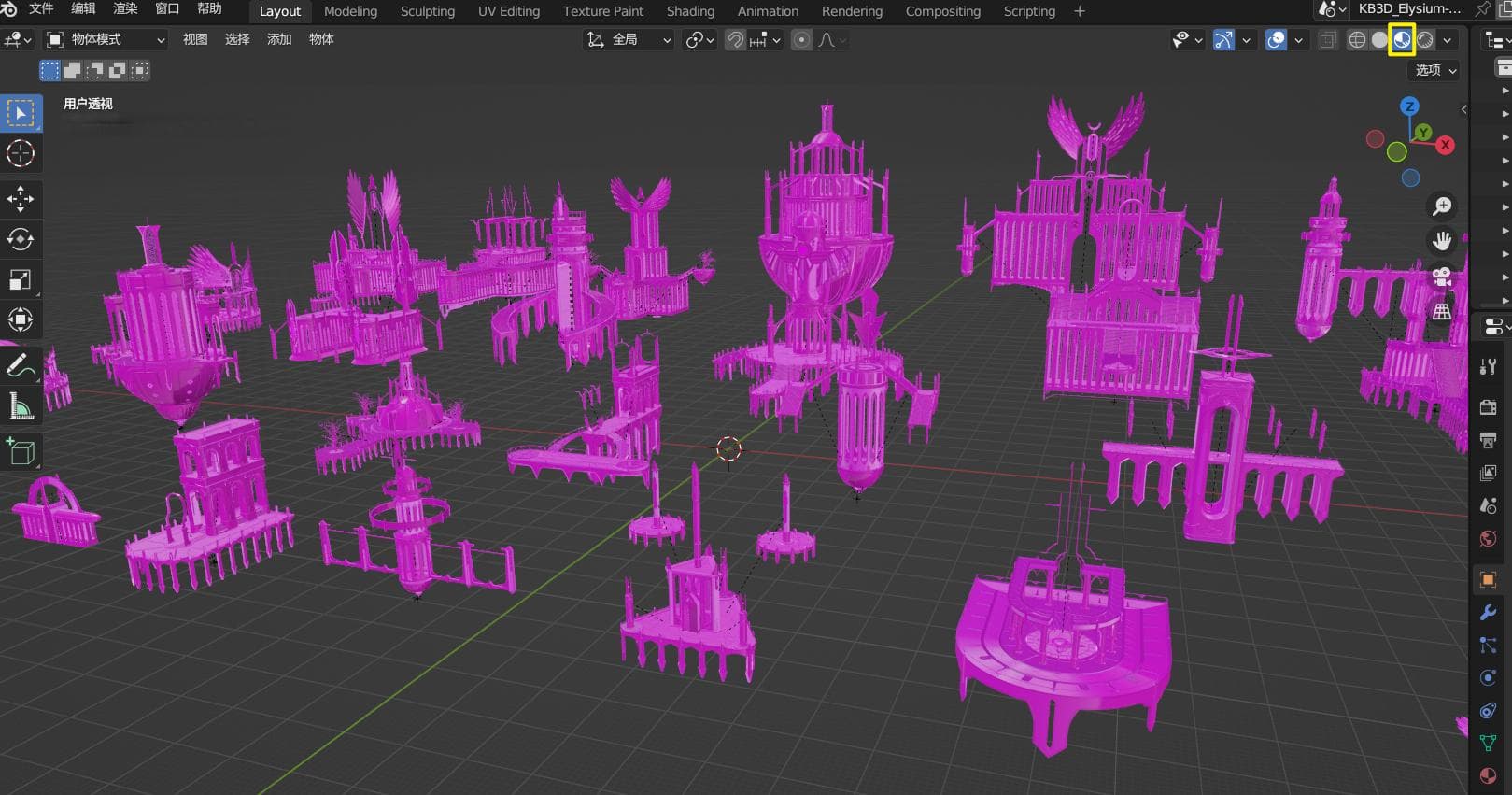Select the Add Cube tool

pos(21,451)
